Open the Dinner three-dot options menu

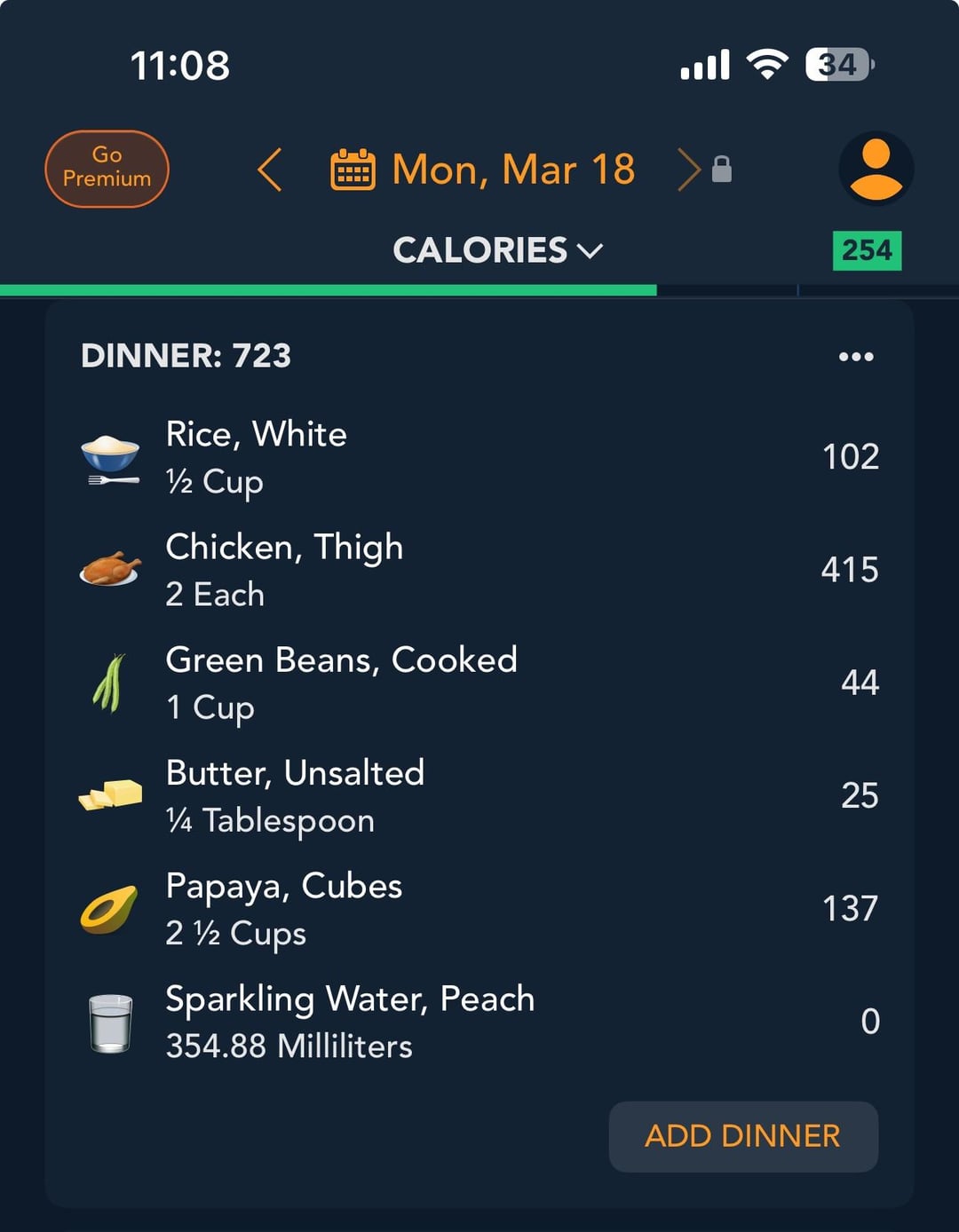click(856, 357)
